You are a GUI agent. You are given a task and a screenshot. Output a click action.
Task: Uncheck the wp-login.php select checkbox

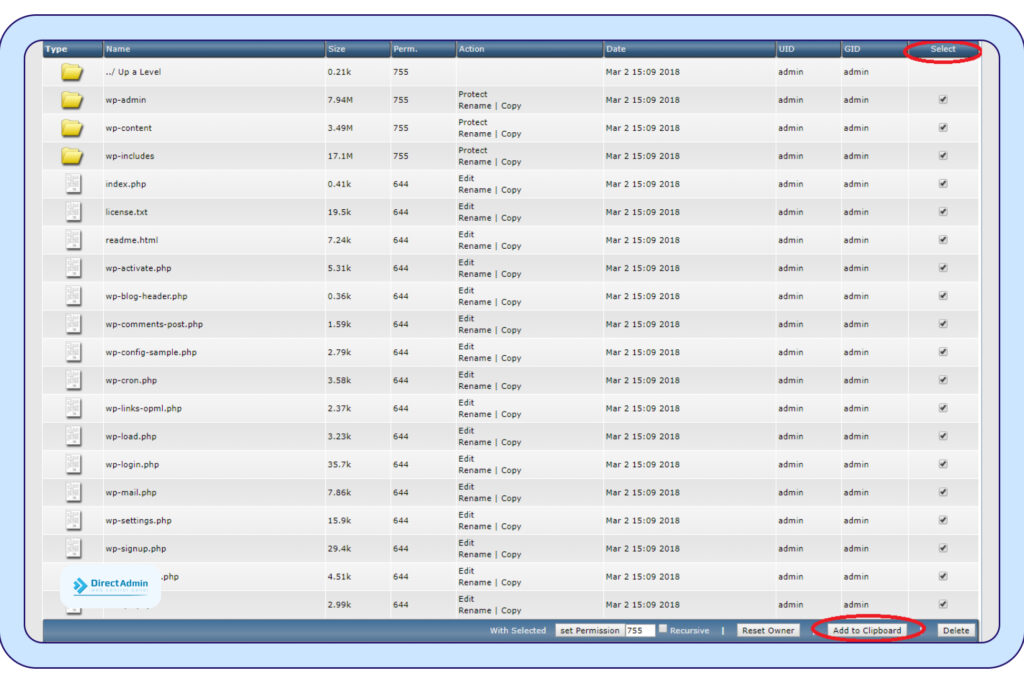[x=943, y=465]
